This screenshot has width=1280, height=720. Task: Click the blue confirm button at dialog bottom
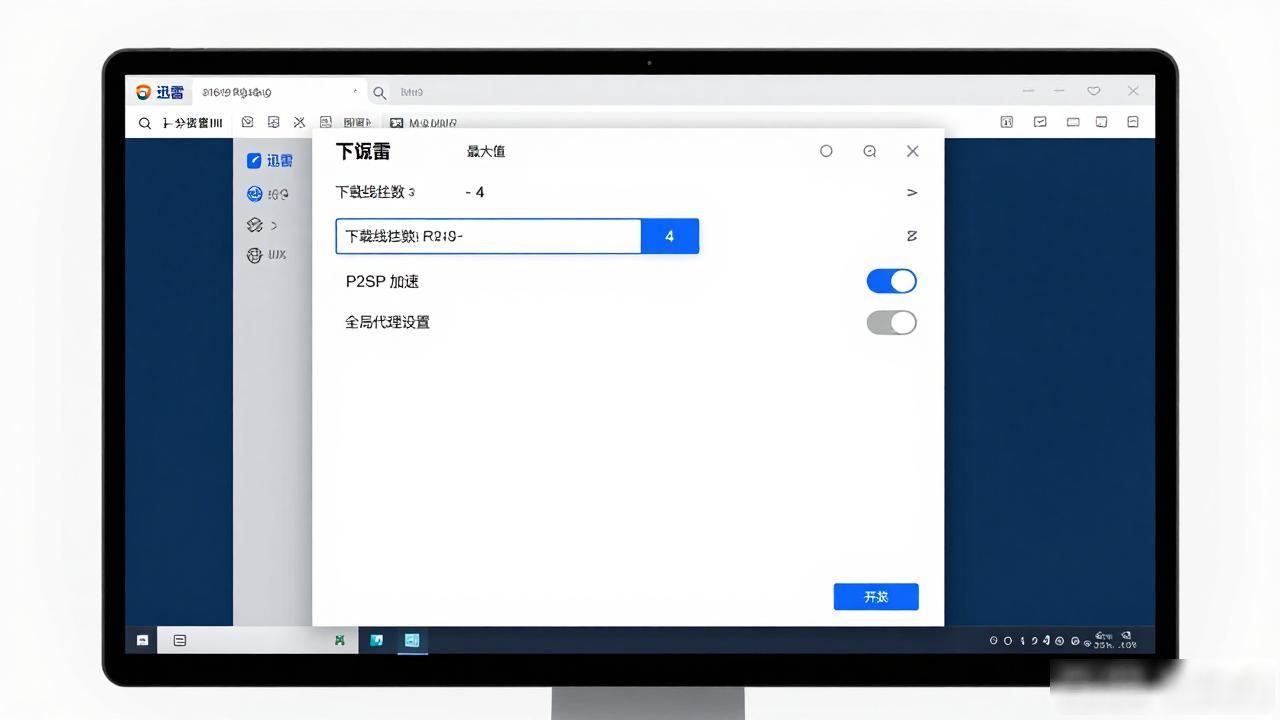876,596
